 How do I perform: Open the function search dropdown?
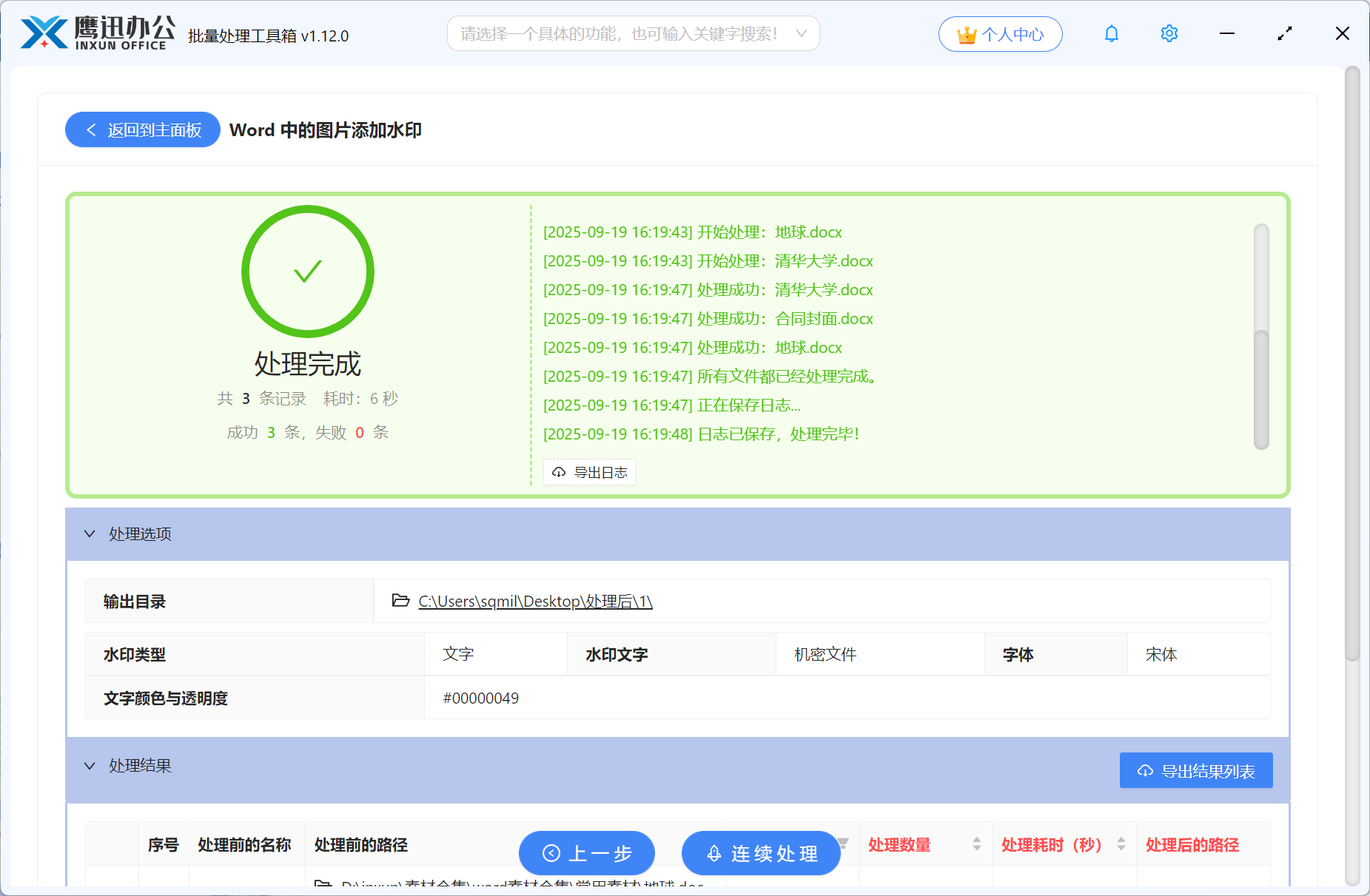coord(801,33)
